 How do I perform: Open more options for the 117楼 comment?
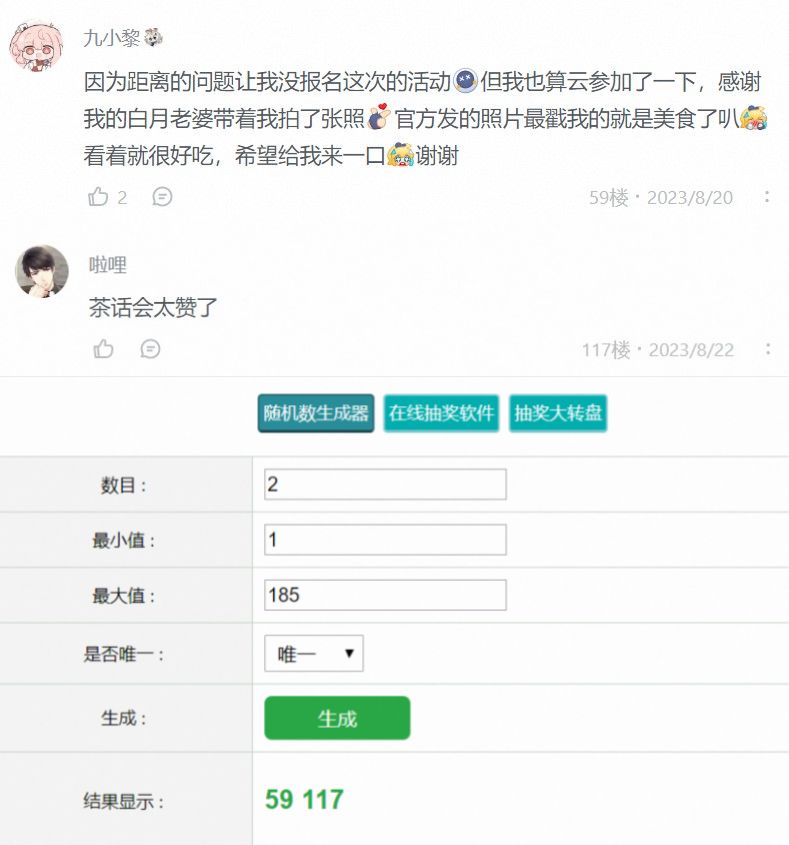767,349
